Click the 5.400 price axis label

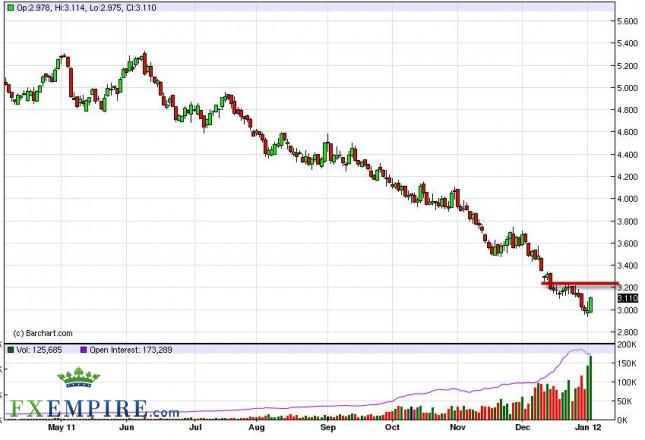pyautogui.click(x=628, y=44)
